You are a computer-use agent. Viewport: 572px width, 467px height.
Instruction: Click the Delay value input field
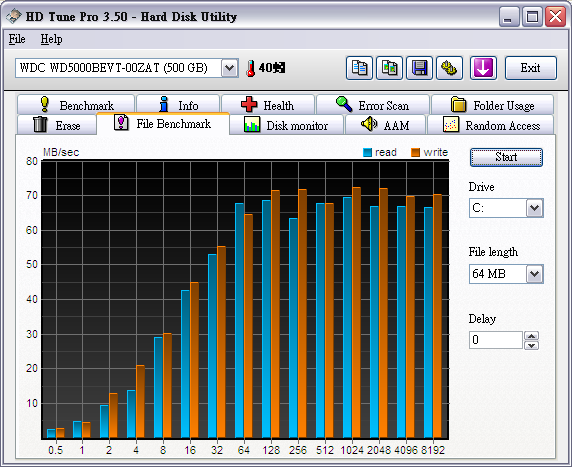tap(496, 340)
